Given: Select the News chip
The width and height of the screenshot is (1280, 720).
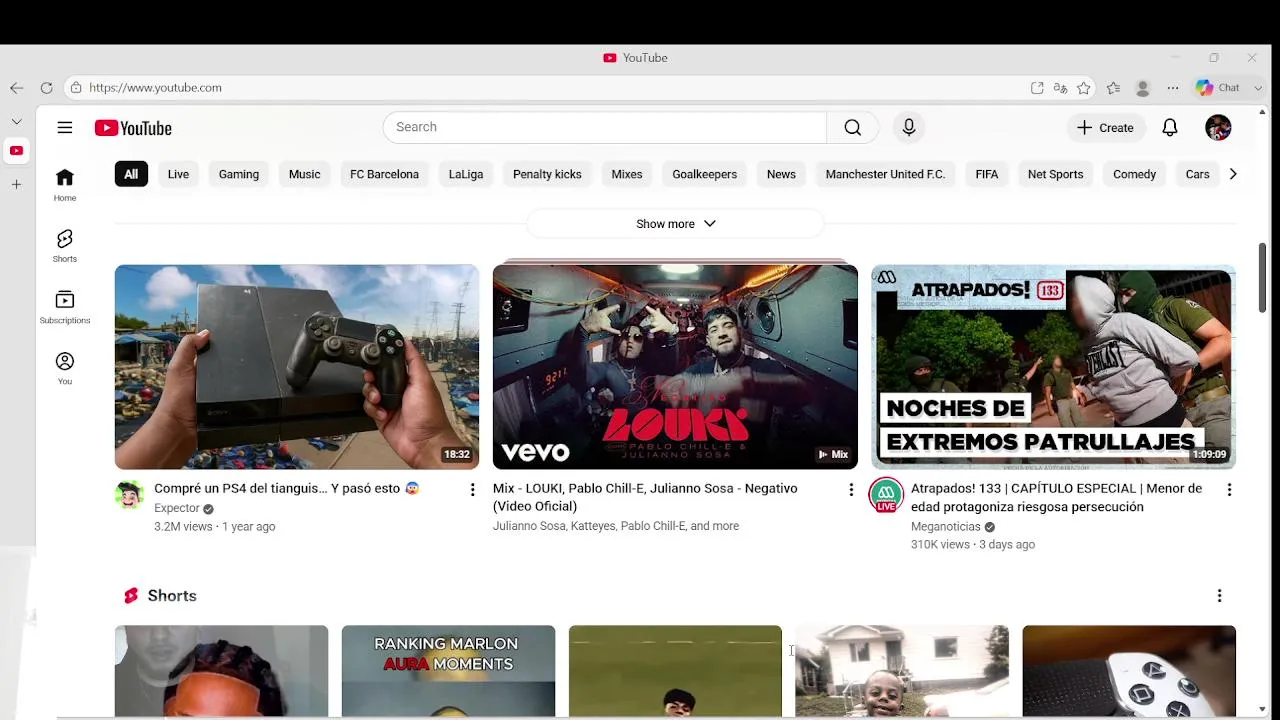Looking at the screenshot, I should coord(781,174).
